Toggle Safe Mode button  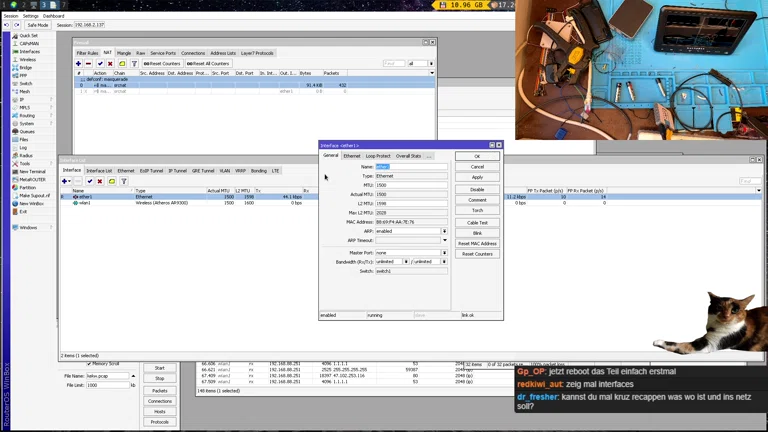[x=37, y=25]
